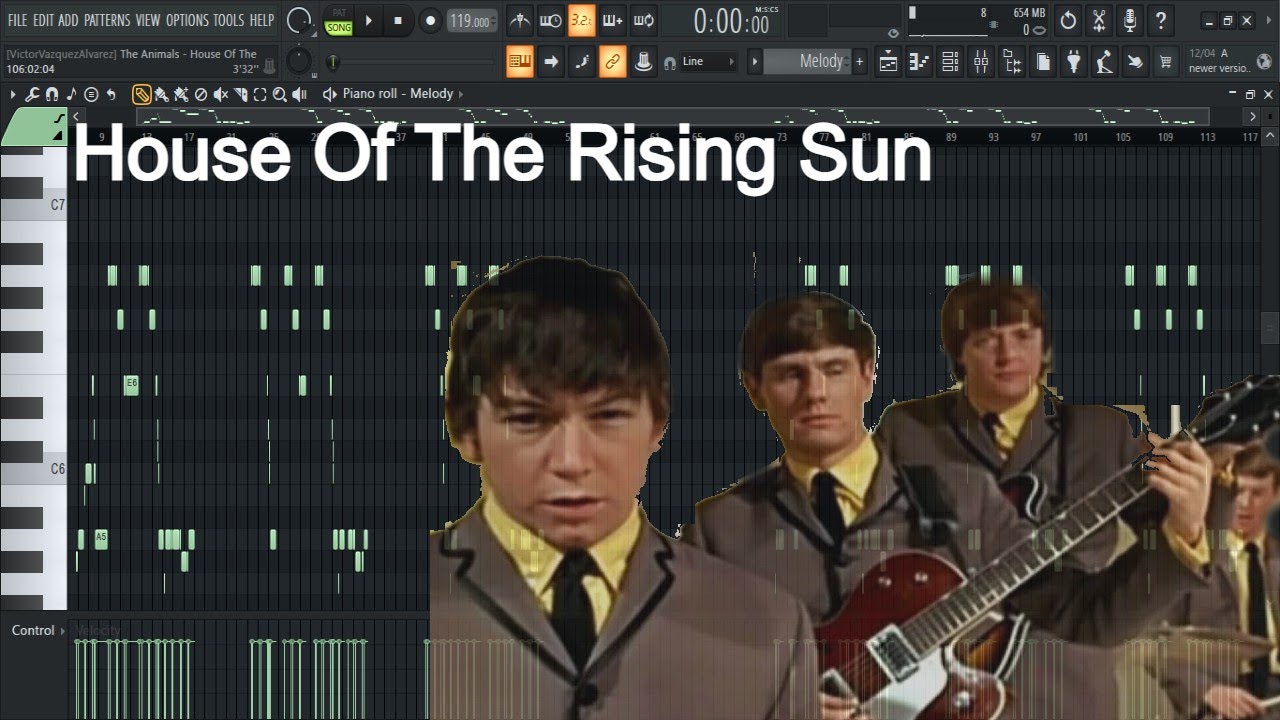Select the Paint brush tool

click(x=162, y=94)
